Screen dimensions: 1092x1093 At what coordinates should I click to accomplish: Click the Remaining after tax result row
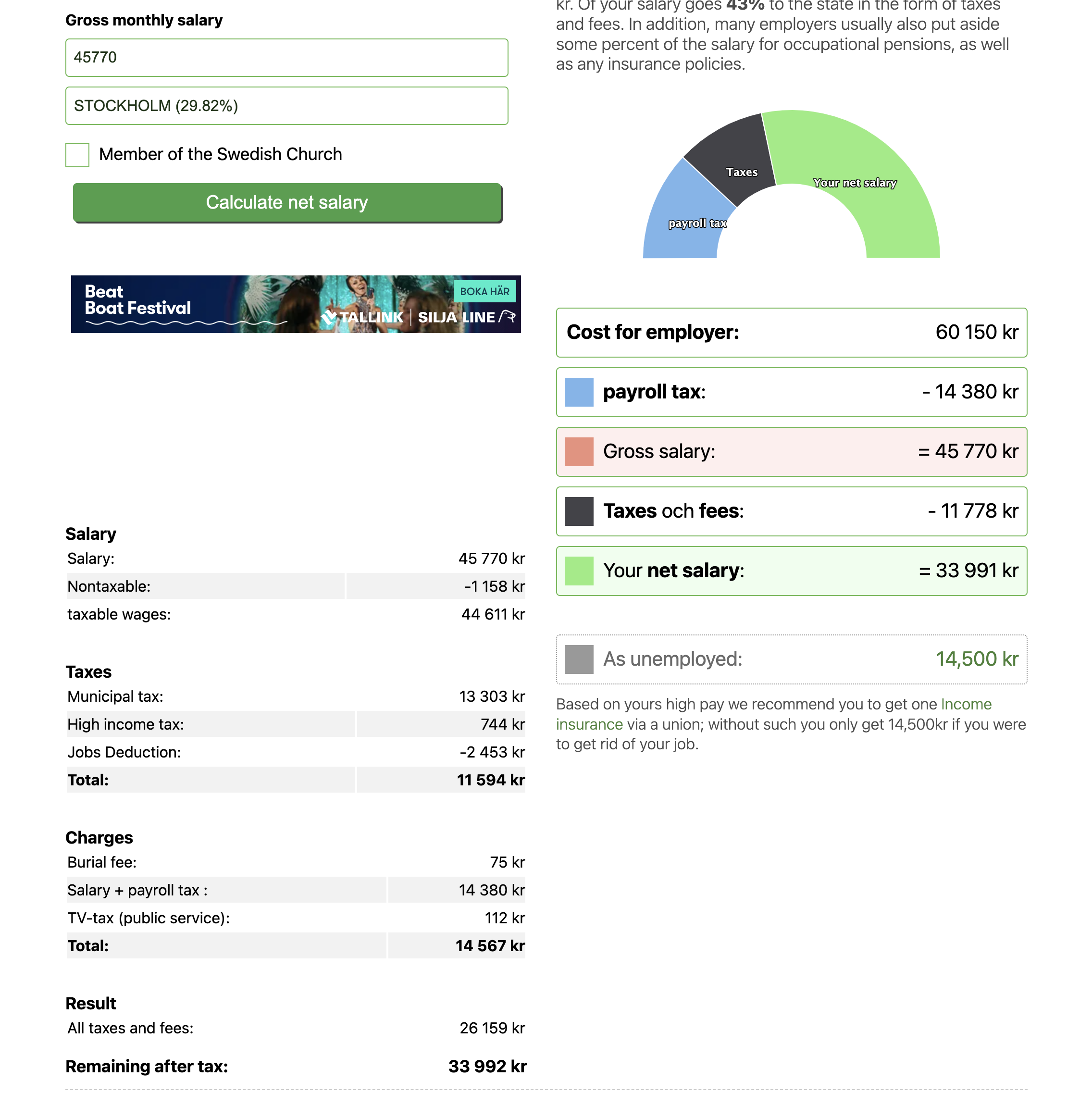(296, 1067)
